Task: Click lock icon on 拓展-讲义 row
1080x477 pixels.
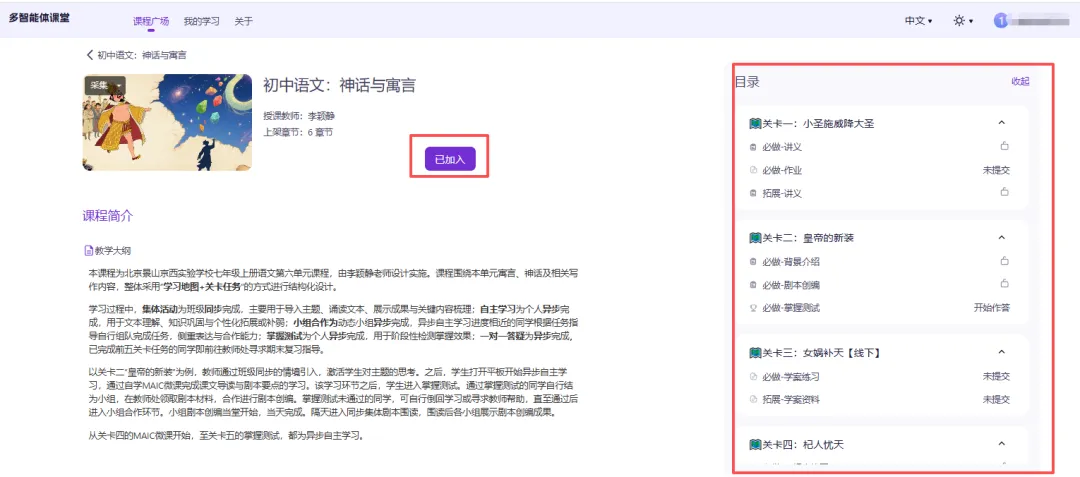Action: [x=1005, y=191]
